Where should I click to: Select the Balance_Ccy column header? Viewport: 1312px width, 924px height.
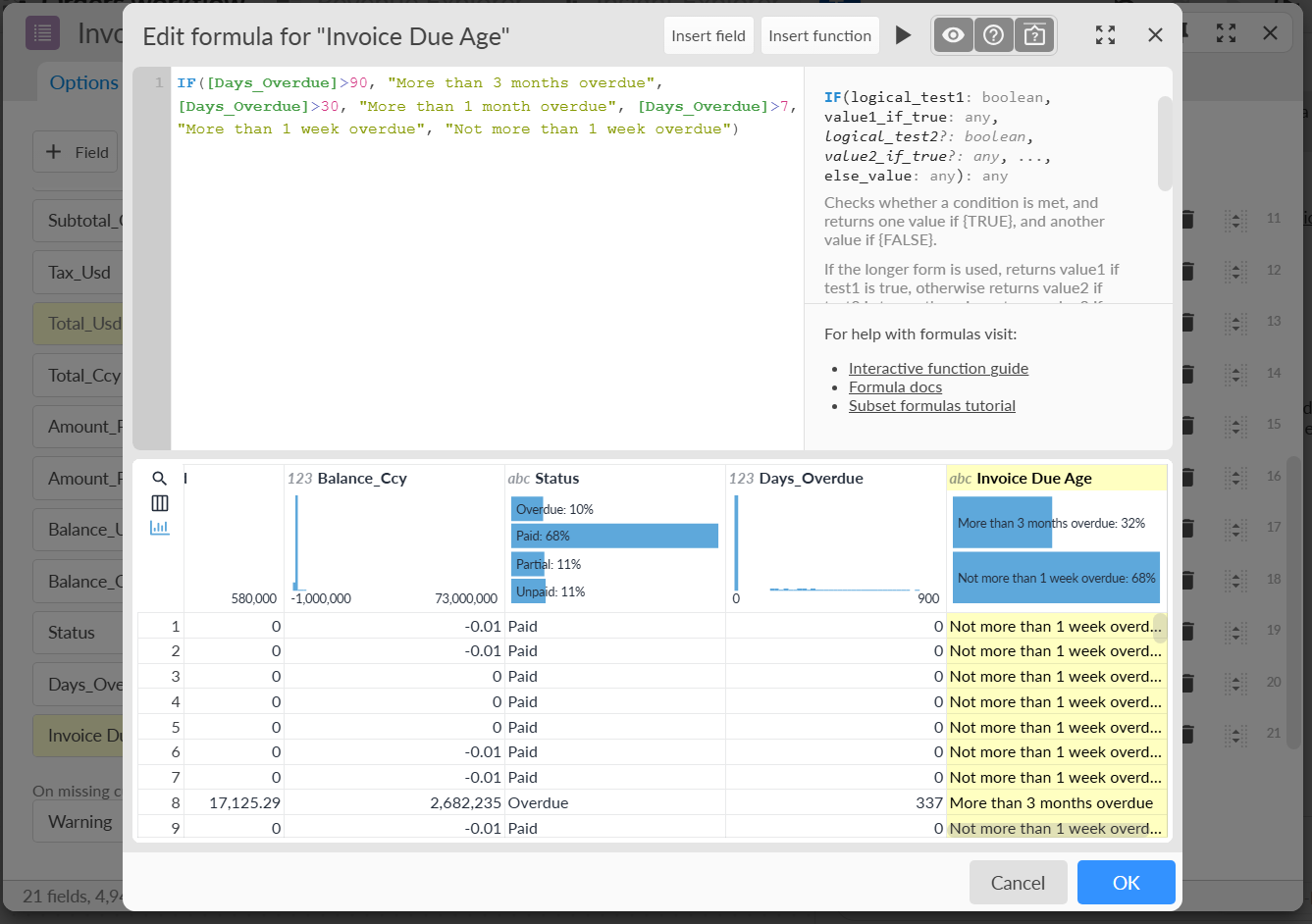click(394, 479)
